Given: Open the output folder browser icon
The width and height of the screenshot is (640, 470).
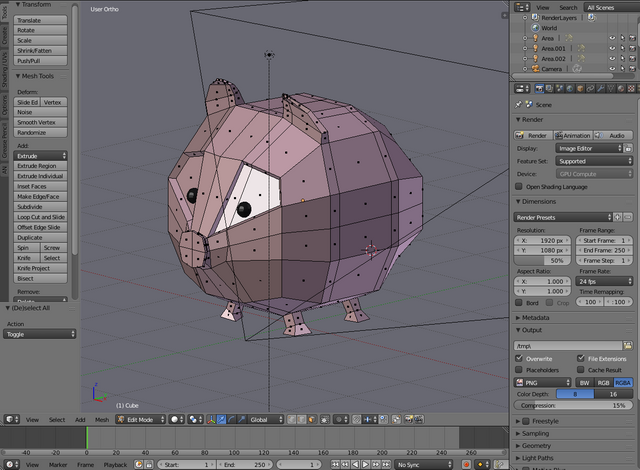Looking at the screenshot, I should pos(627,345).
